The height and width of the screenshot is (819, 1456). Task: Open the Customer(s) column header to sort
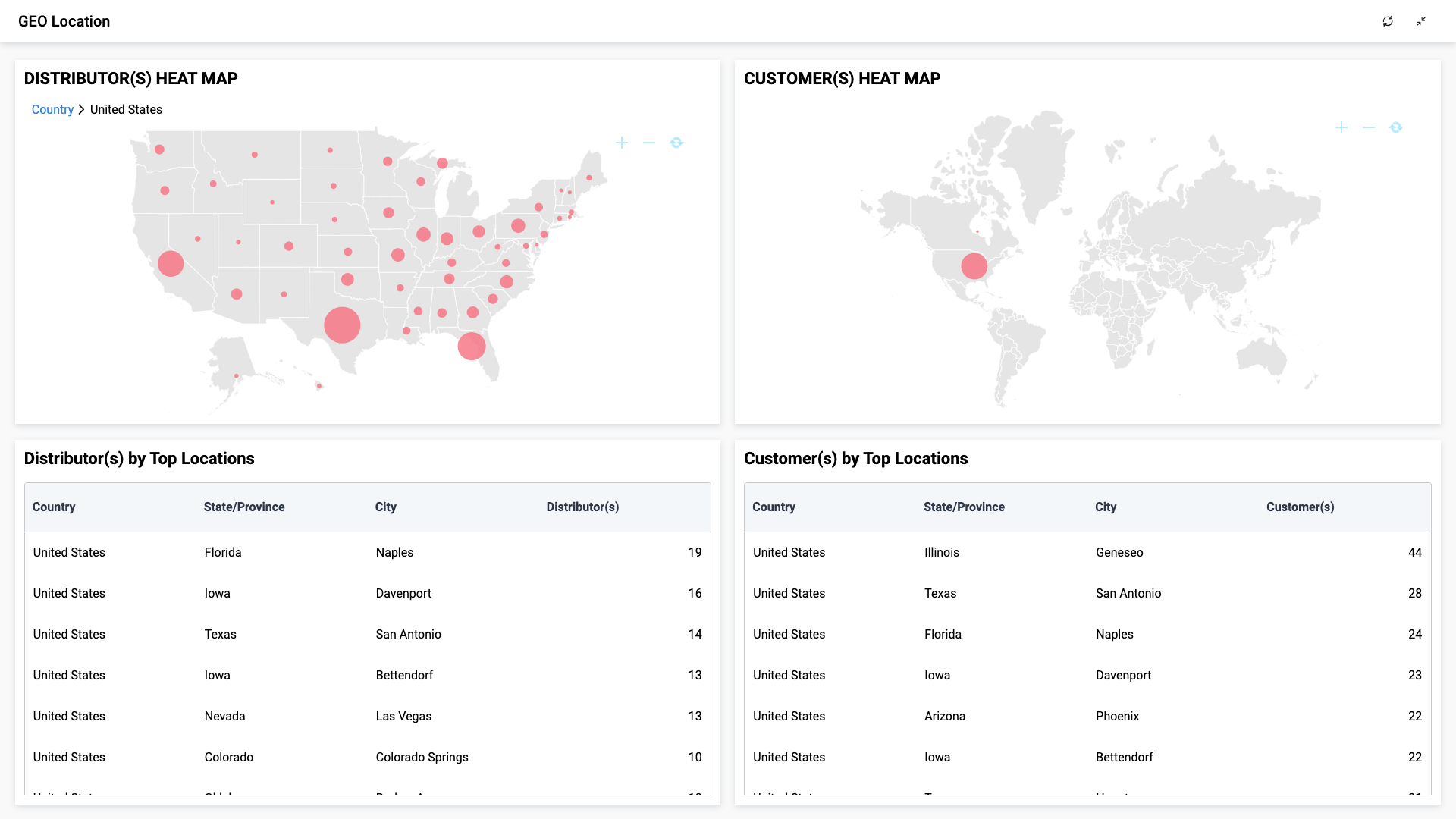pyautogui.click(x=1300, y=507)
